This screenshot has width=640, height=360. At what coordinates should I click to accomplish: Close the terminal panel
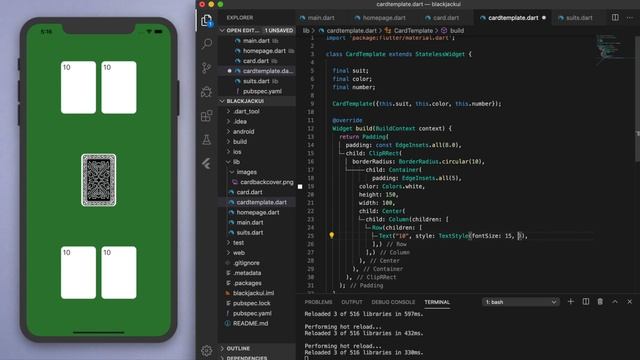pos(629,302)
